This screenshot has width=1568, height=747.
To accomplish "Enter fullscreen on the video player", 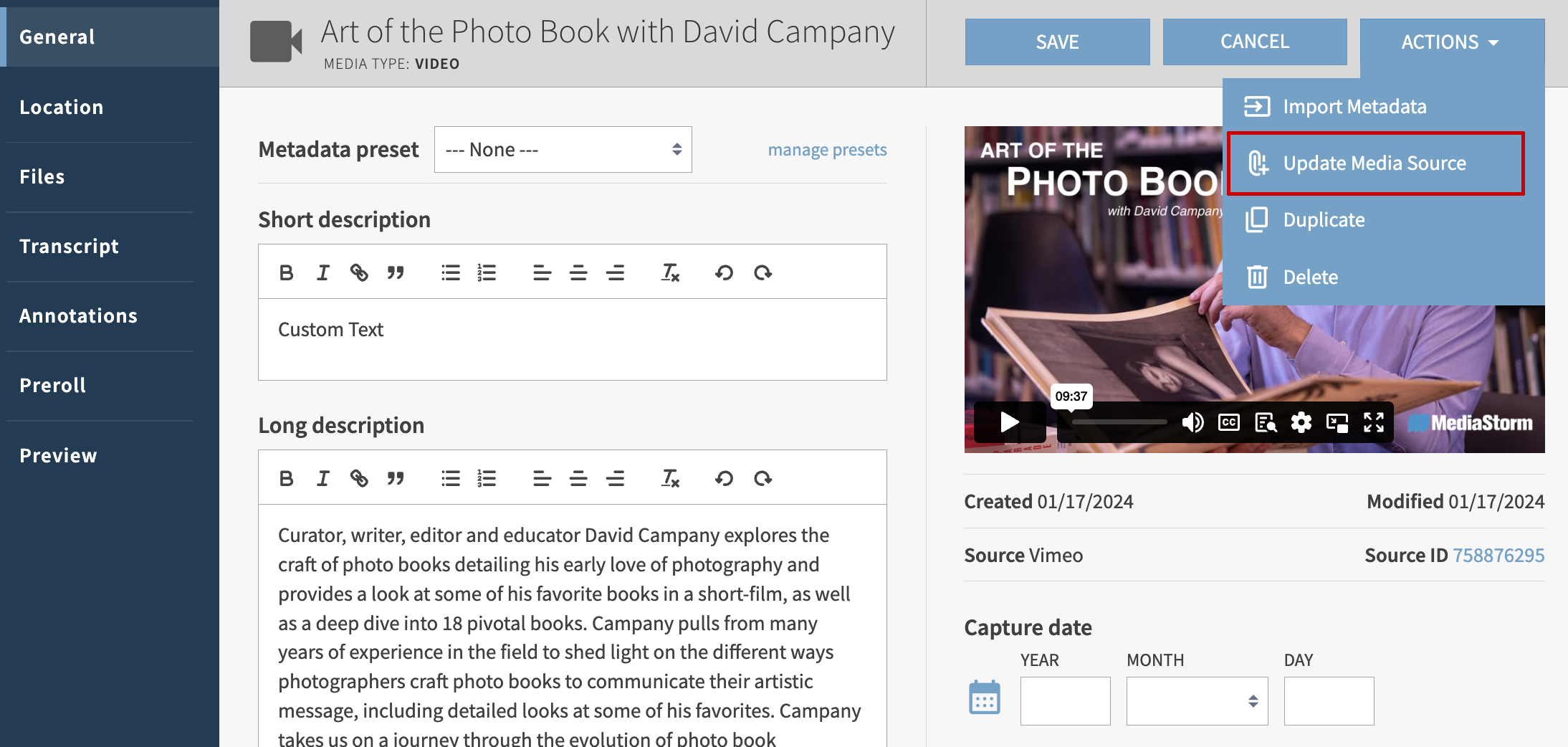I will pos(1373,422).
